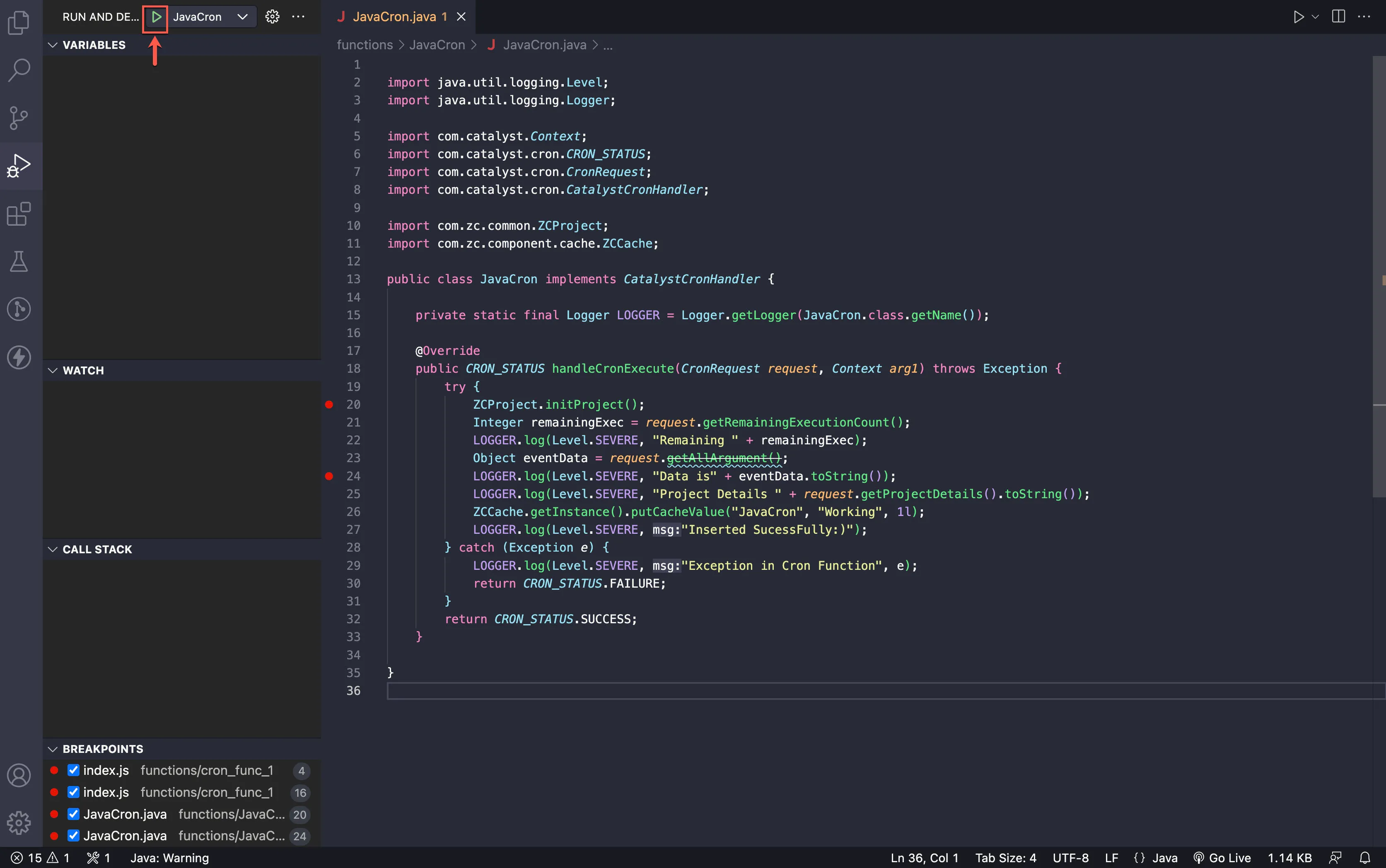Open the Manage gear in activity bar

click(x=19, y=822)
